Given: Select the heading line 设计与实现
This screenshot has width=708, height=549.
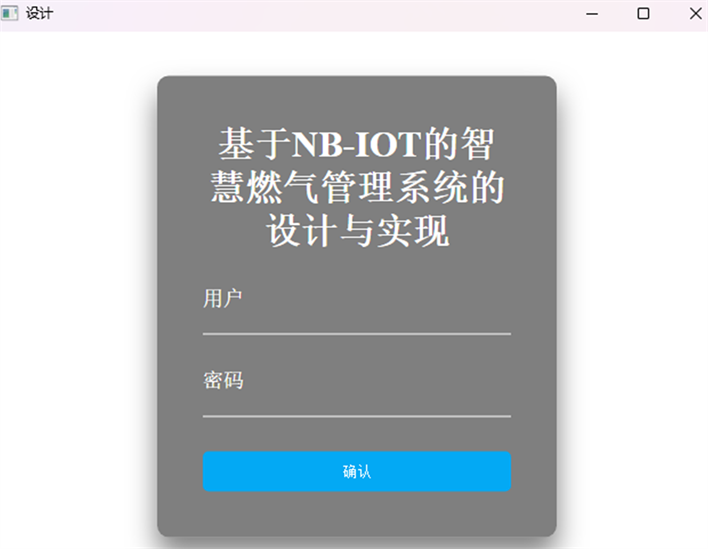Looking at the screenshot, I should tap(358, 230).
